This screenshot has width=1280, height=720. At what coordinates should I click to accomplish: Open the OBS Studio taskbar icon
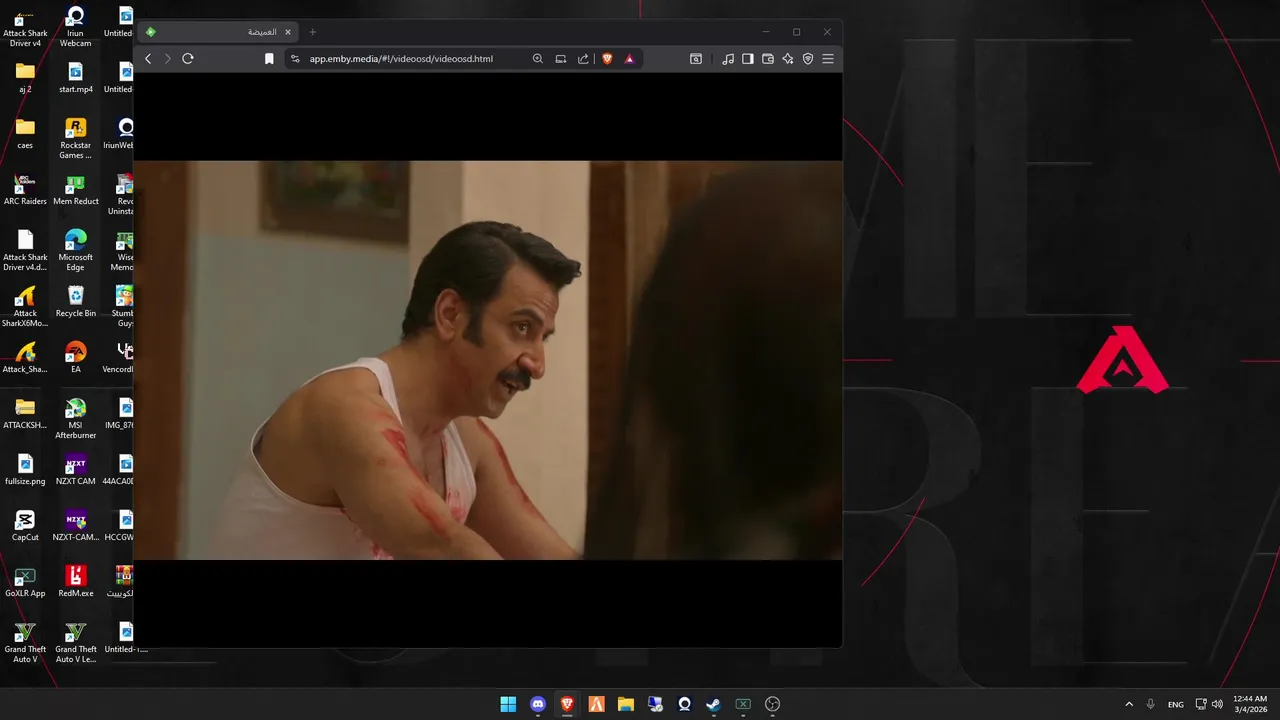772,704
